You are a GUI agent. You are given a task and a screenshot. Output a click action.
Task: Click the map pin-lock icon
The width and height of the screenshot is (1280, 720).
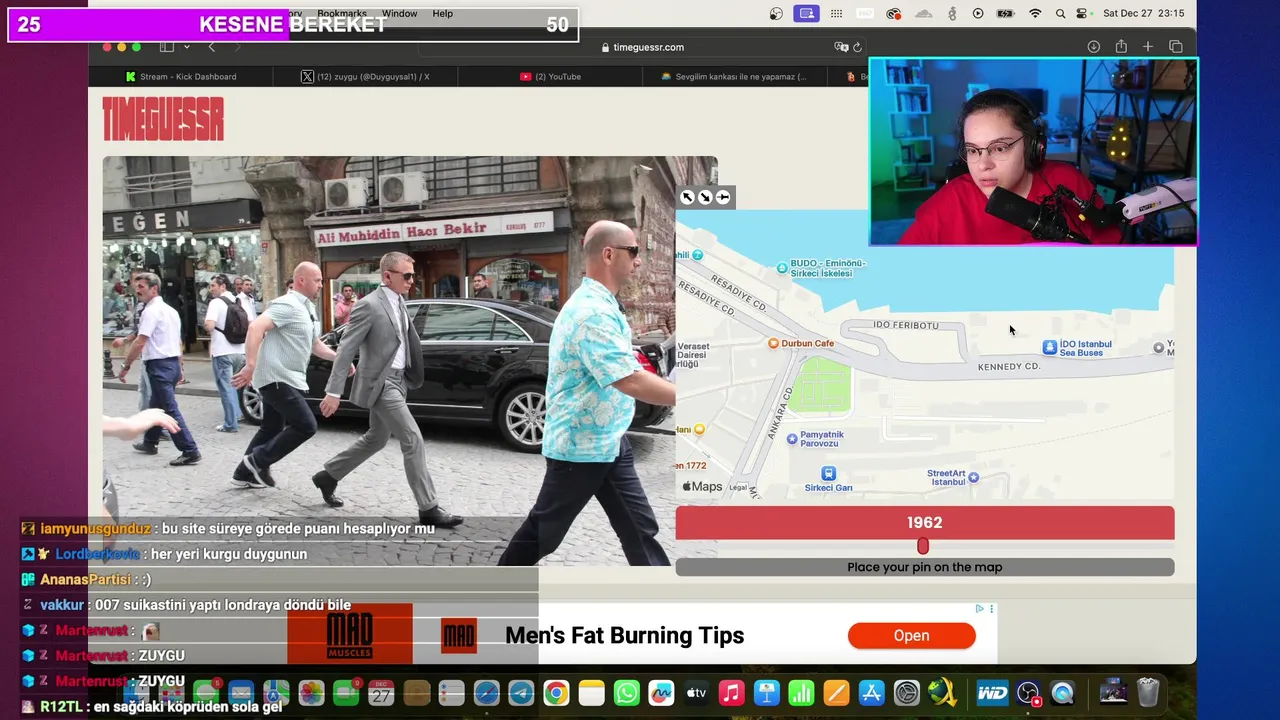click(723, 197)
